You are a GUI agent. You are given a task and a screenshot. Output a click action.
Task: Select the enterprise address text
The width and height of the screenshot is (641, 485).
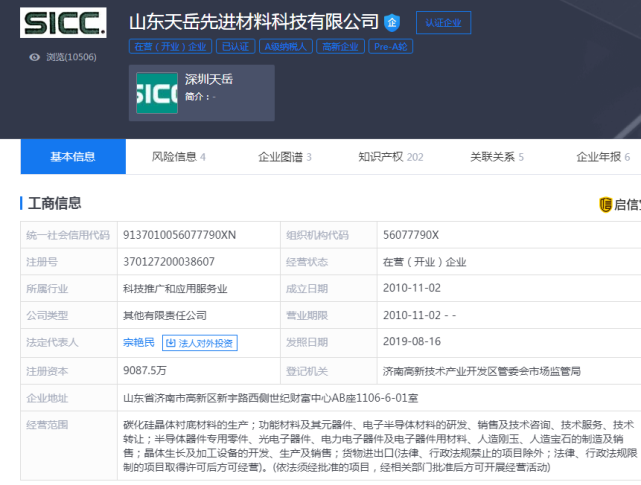tap(271, 398)
